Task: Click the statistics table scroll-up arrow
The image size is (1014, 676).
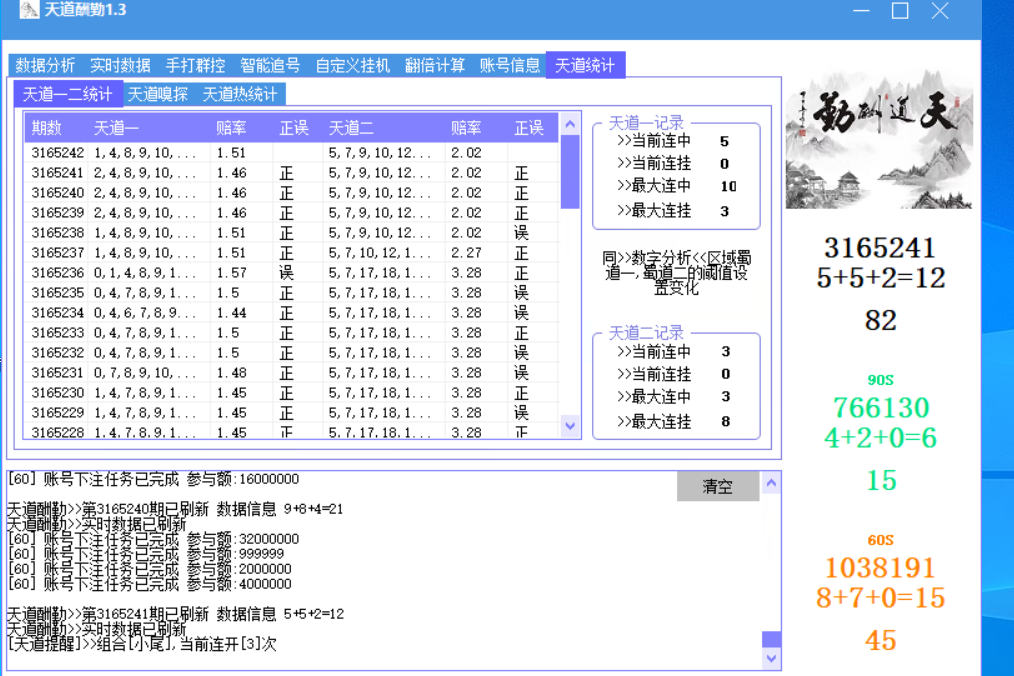Action: [x=570, y=124]
